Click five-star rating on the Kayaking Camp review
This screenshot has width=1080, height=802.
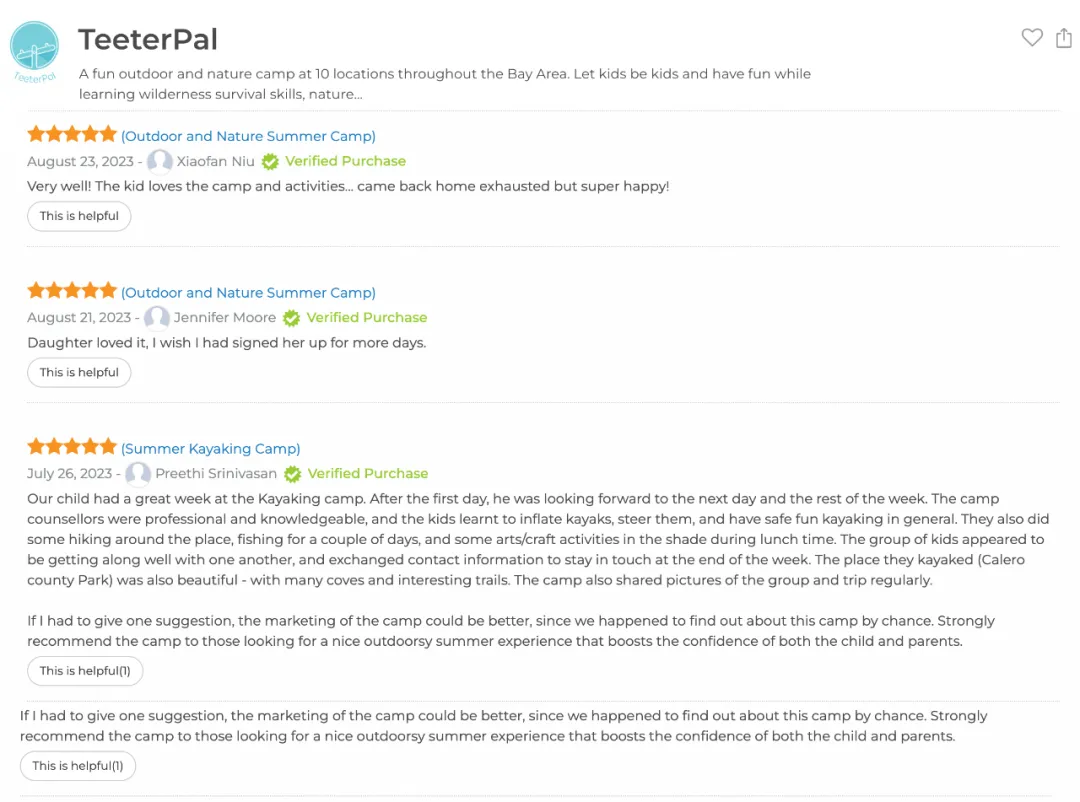[72, 446]
